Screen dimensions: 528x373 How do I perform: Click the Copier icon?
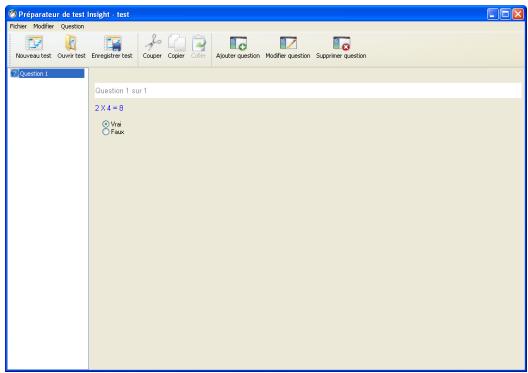click(176, 43)
